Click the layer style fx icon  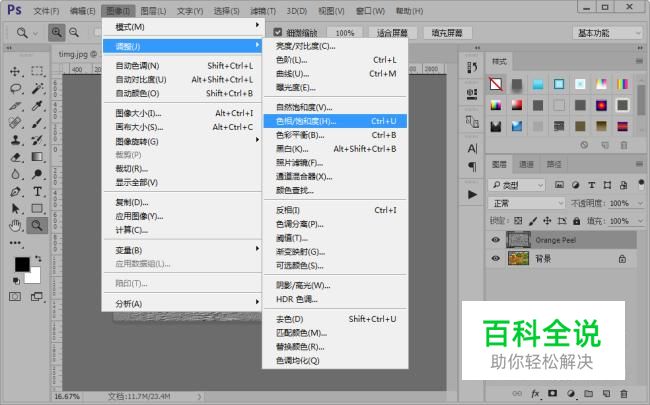535,393
